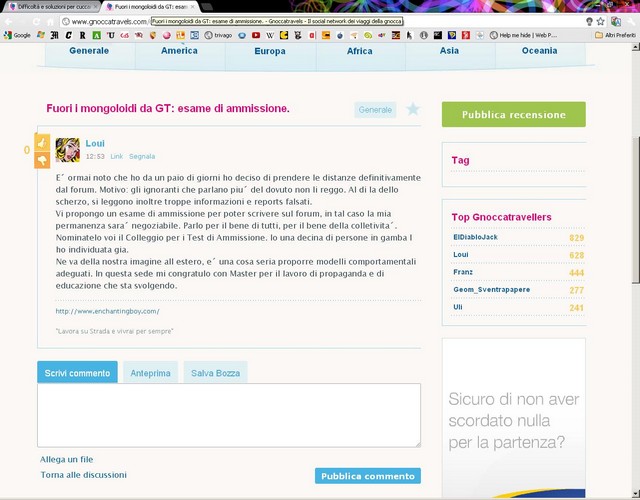
Task: Mark discussion as favorite with star
Action: click(x=412, y=109)
